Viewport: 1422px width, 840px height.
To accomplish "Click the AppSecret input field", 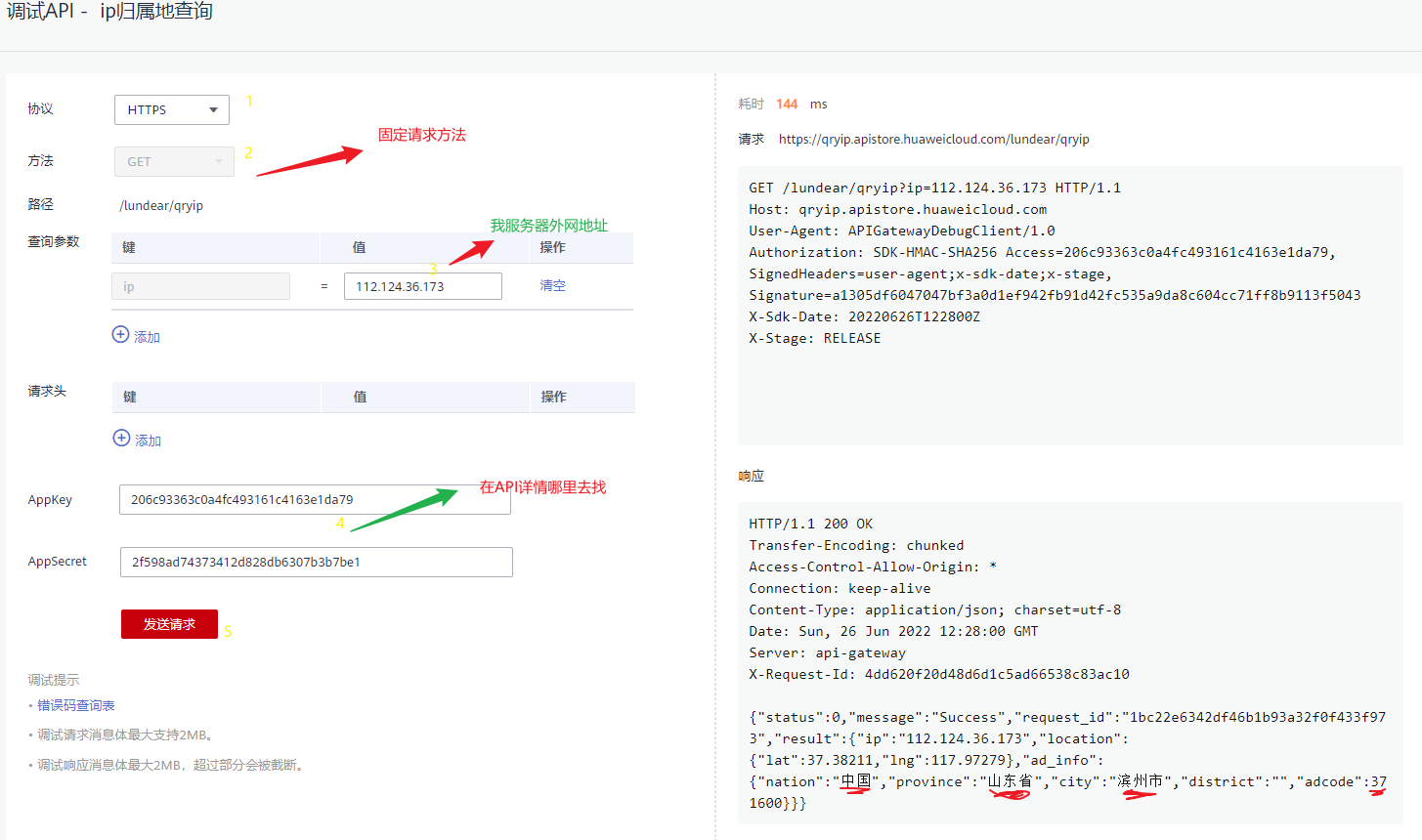I will 317,562.
